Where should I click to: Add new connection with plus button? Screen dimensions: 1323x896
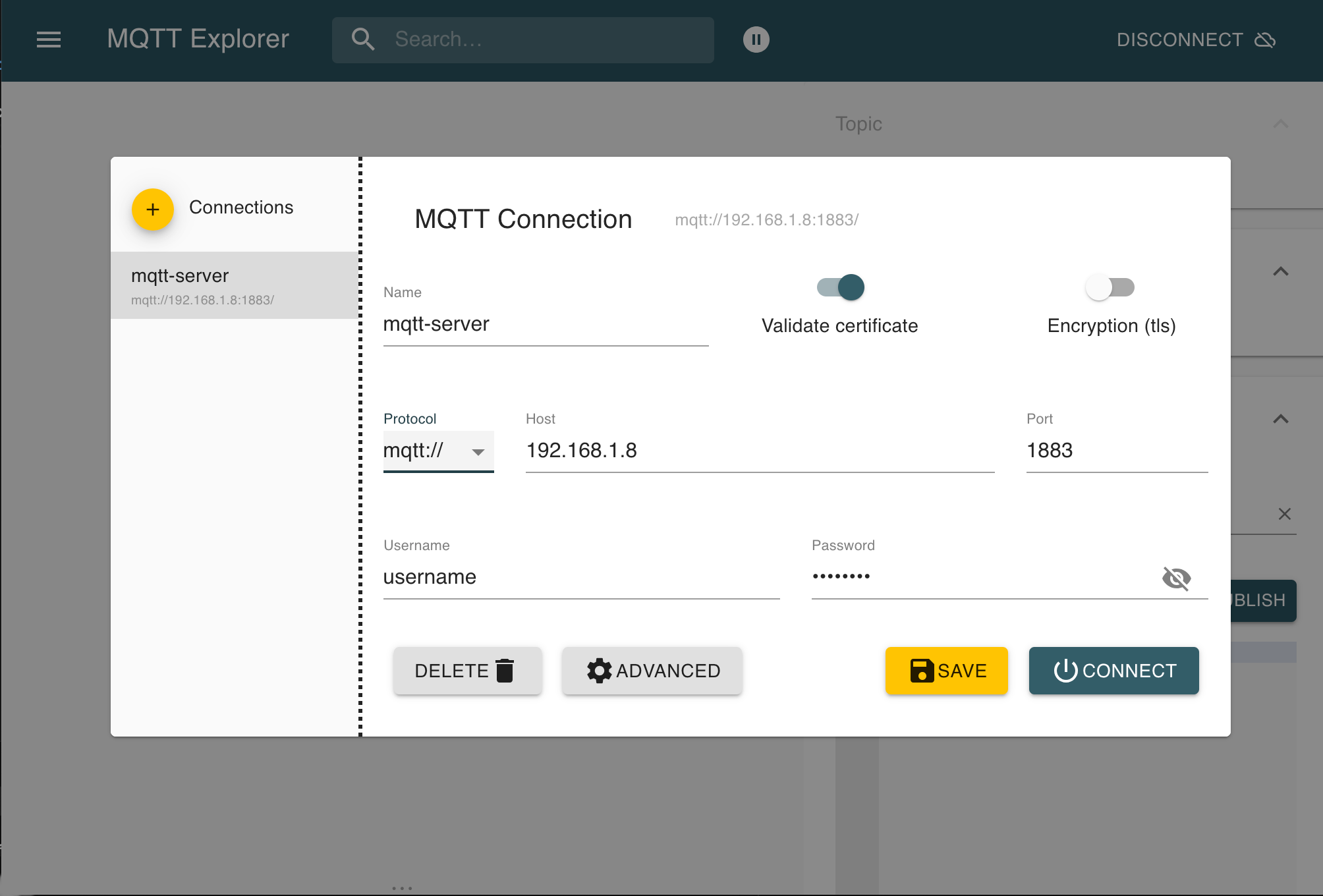pos(153,210)
